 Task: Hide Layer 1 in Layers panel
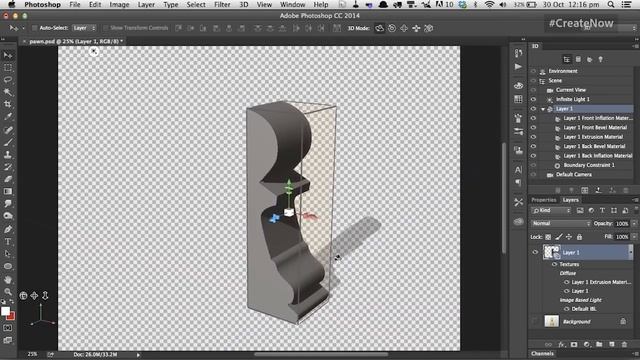click(x=535, y=252)
